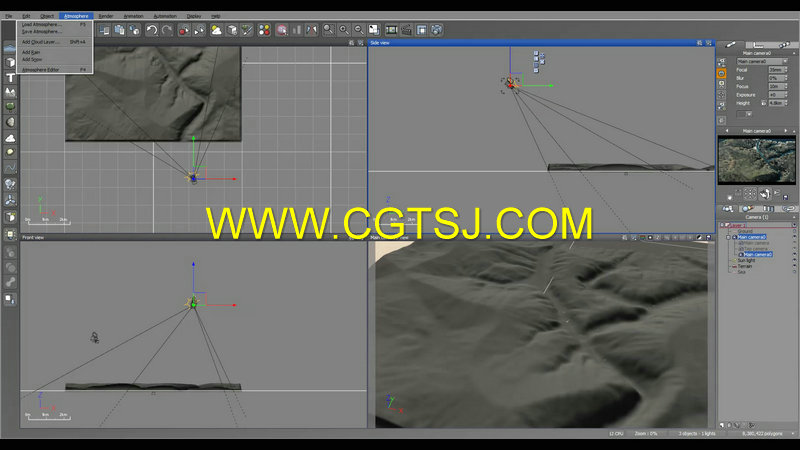The height and width of the screenshot is (450, 800).
Task: Click the Focal input field
Action: coord(776,69)
